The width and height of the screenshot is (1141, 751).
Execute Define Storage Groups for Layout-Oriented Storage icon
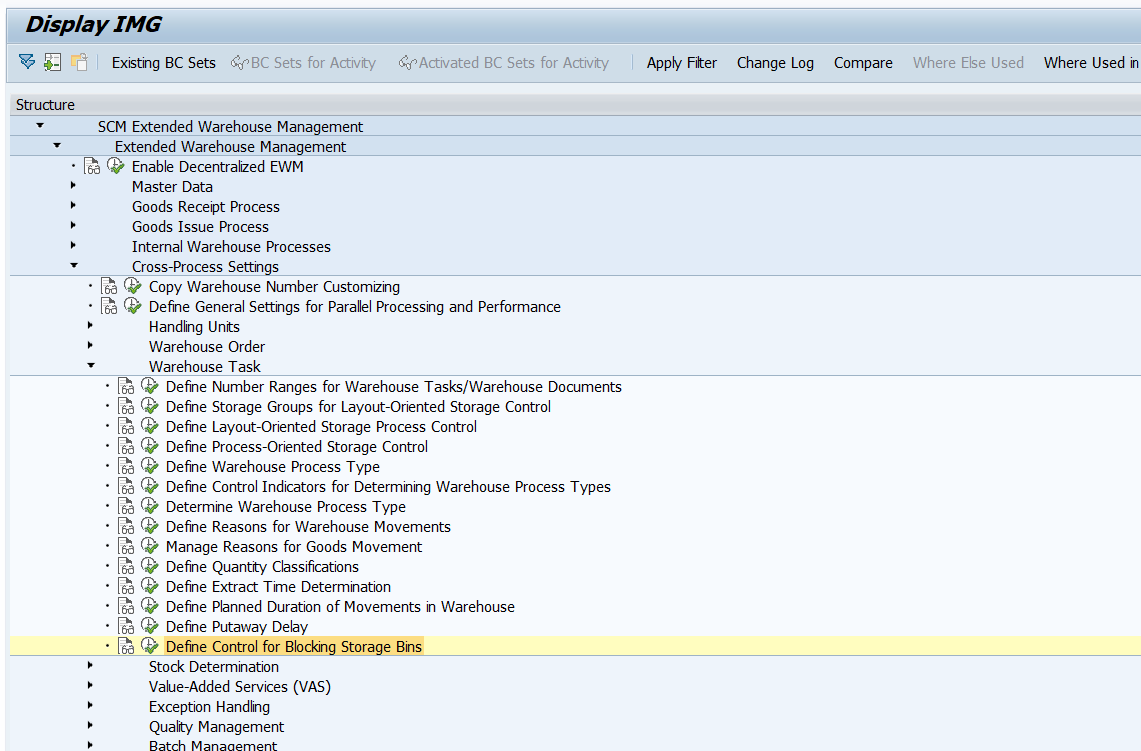(x=149, y=406)
